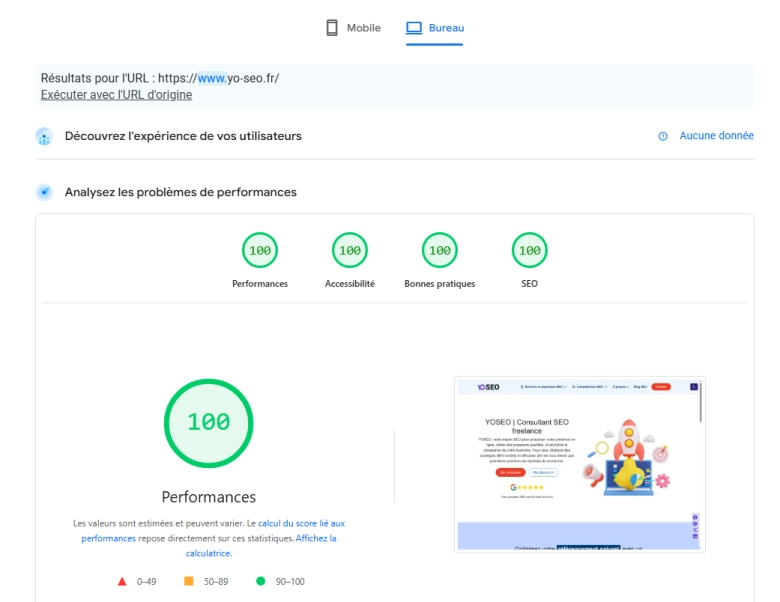
Task: Click the large 'Performances' title under gauge
Action: pyautogui.click(x=208, y=497)
